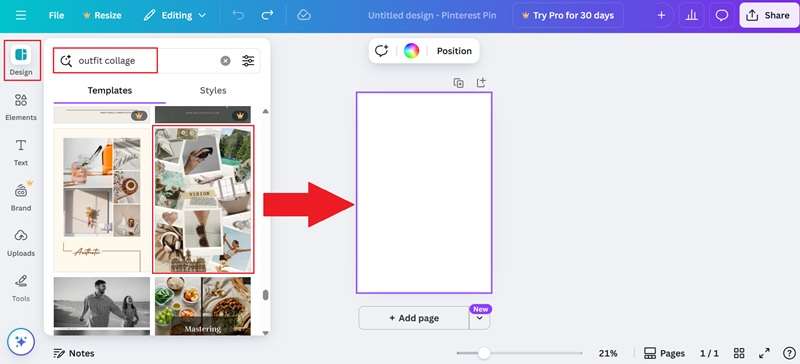Select the crown-badged beige template at top

(102, 115)
